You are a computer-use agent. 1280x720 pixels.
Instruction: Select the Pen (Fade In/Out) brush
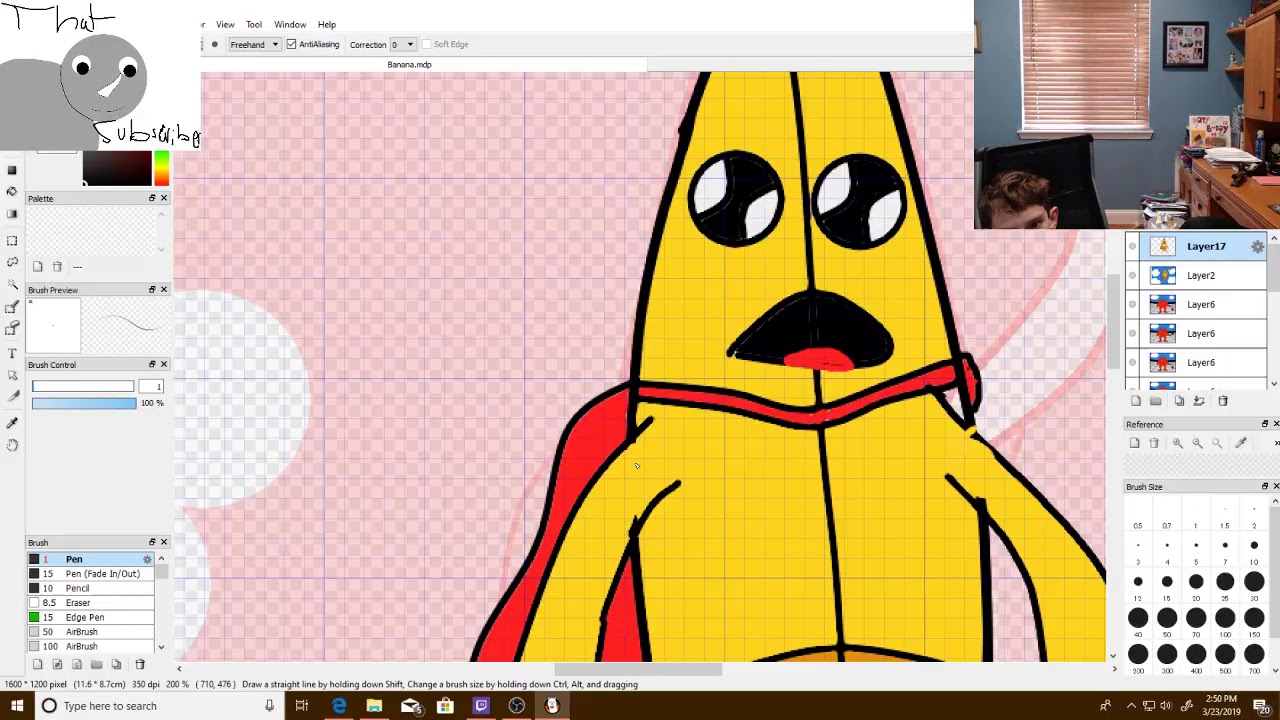pyautogui.click(x=91, y=574)
